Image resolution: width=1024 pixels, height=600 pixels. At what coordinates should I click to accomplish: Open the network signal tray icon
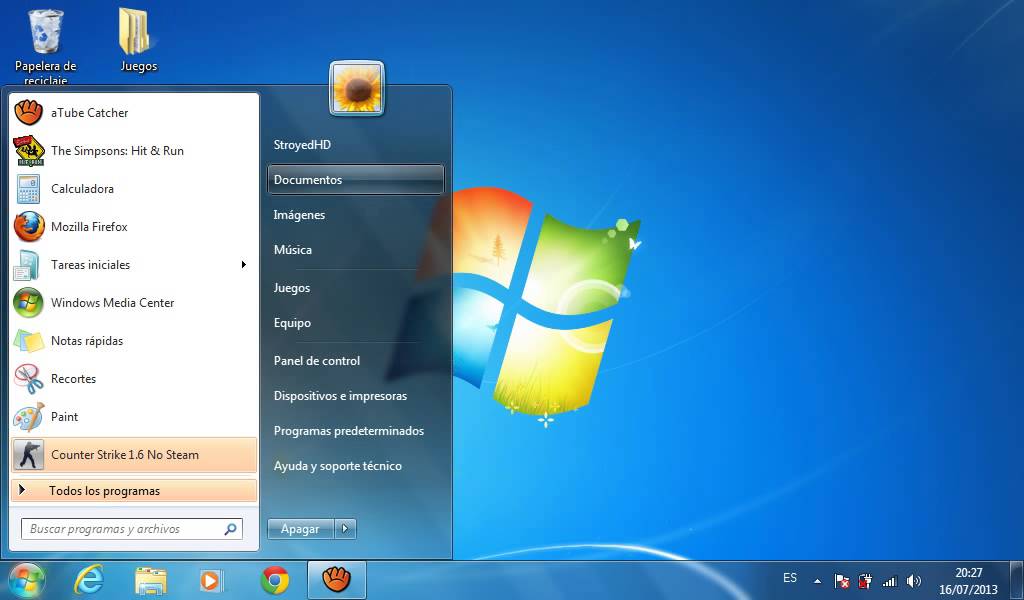889,580
